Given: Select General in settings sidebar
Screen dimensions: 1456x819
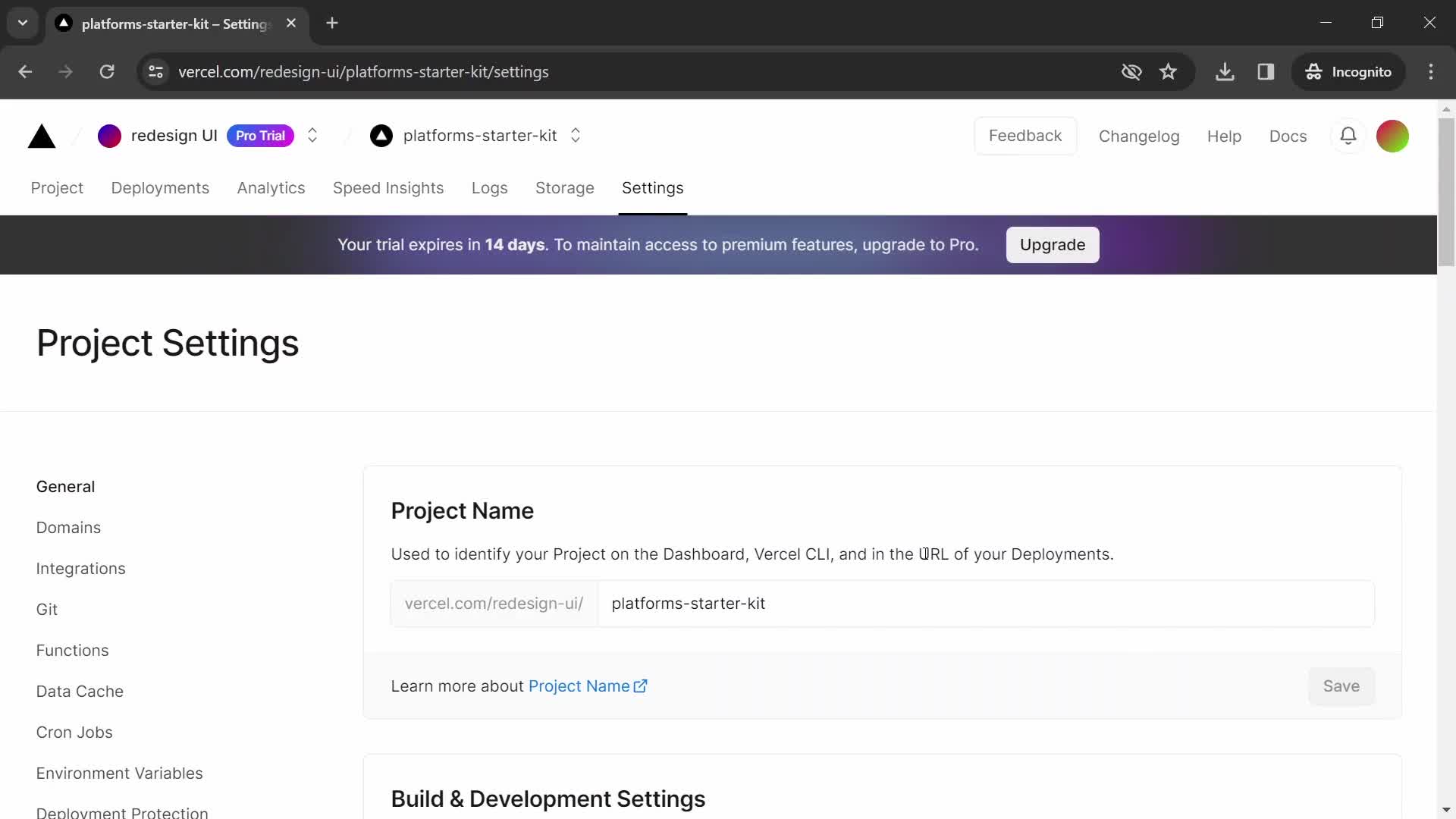Looking at the screenshot, I should coord(66,487).
